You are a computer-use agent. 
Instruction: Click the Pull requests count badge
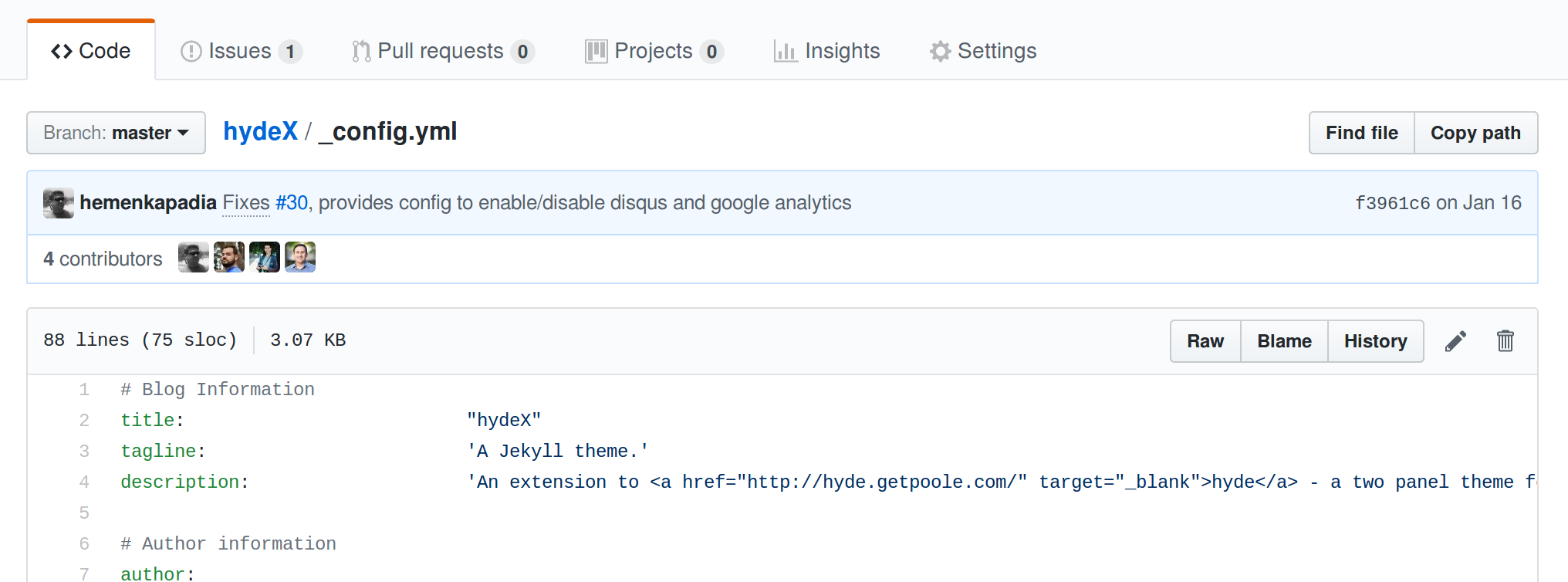click(522, 52)
